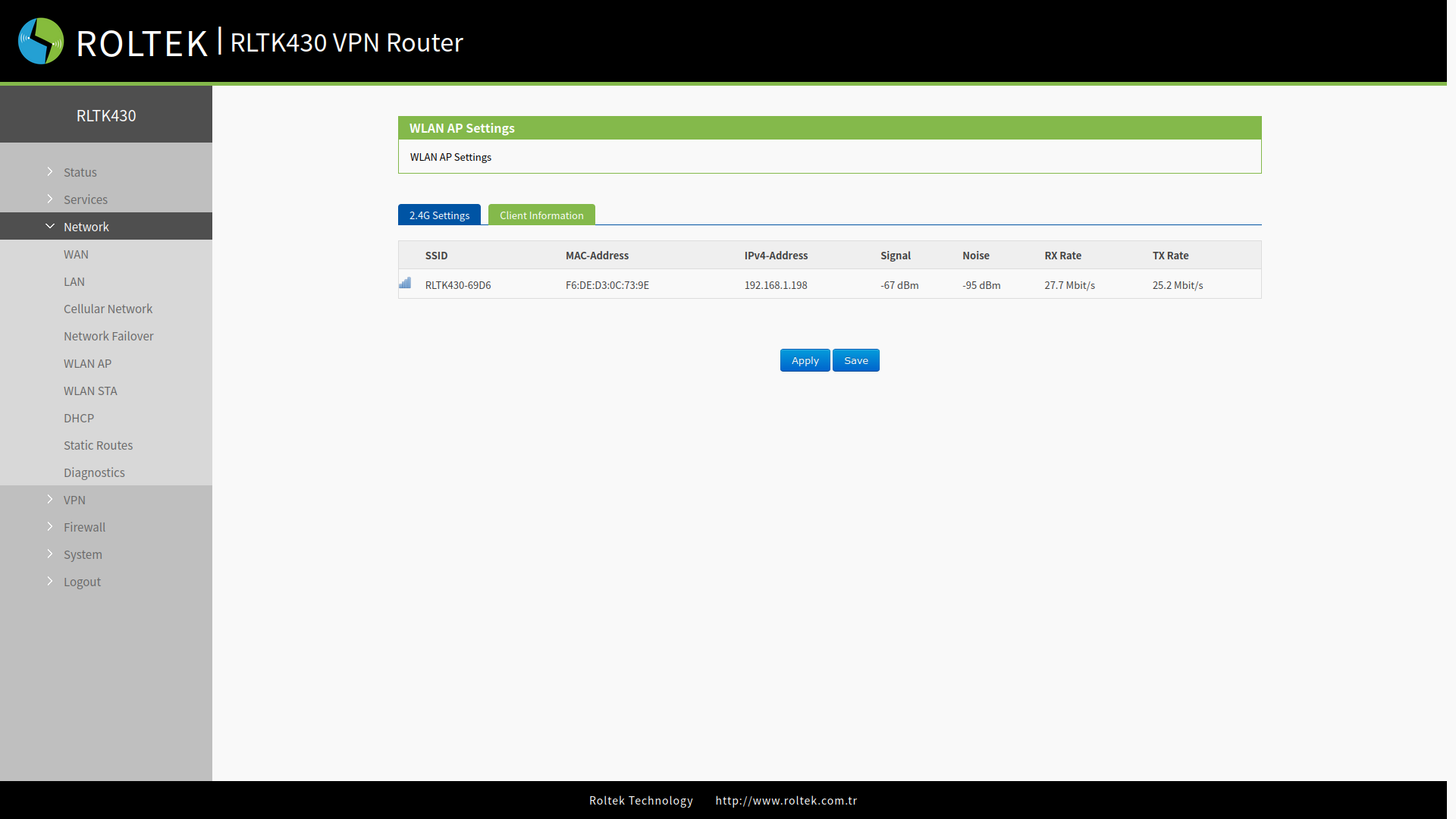Viewport: 1456px width, 819px height.
Task: Open the Services sidebar section
Action: [x=86, y=199]
